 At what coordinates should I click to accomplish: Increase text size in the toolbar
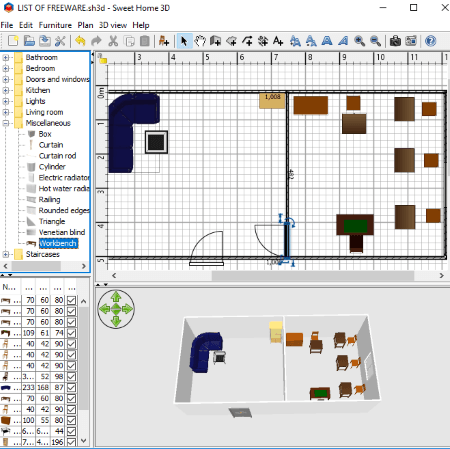coord(295,41)
